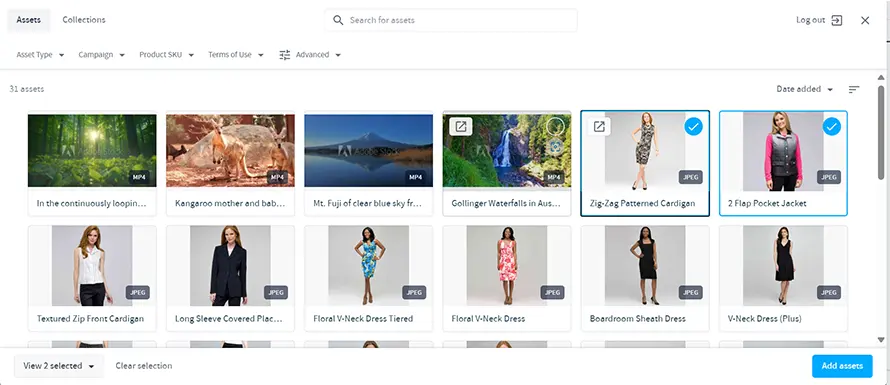Click the Log out arrow icon

837,20
